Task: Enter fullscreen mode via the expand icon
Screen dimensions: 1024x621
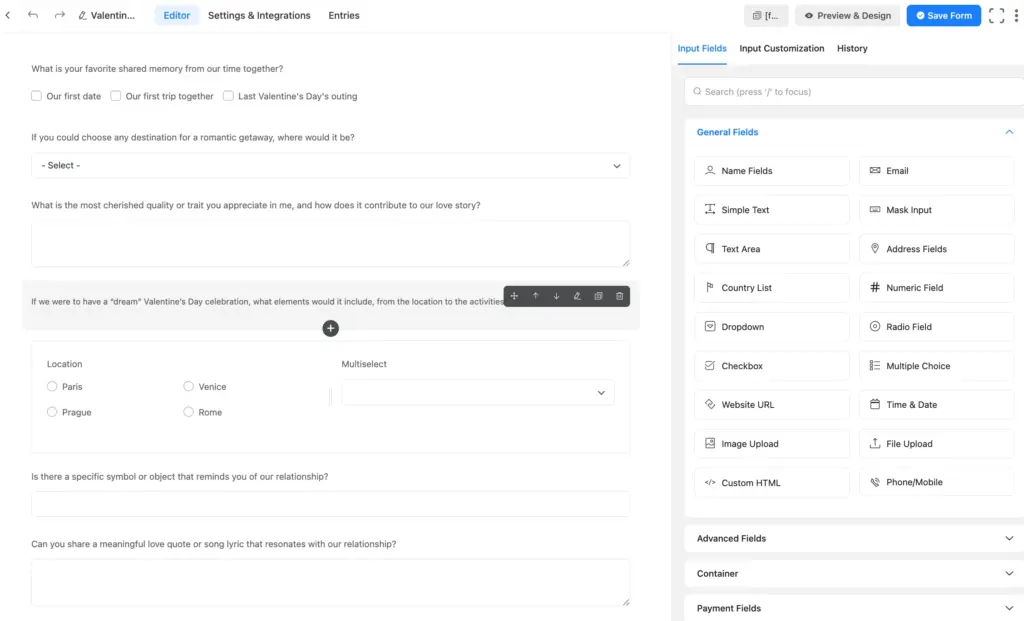Action: [996, 15]
